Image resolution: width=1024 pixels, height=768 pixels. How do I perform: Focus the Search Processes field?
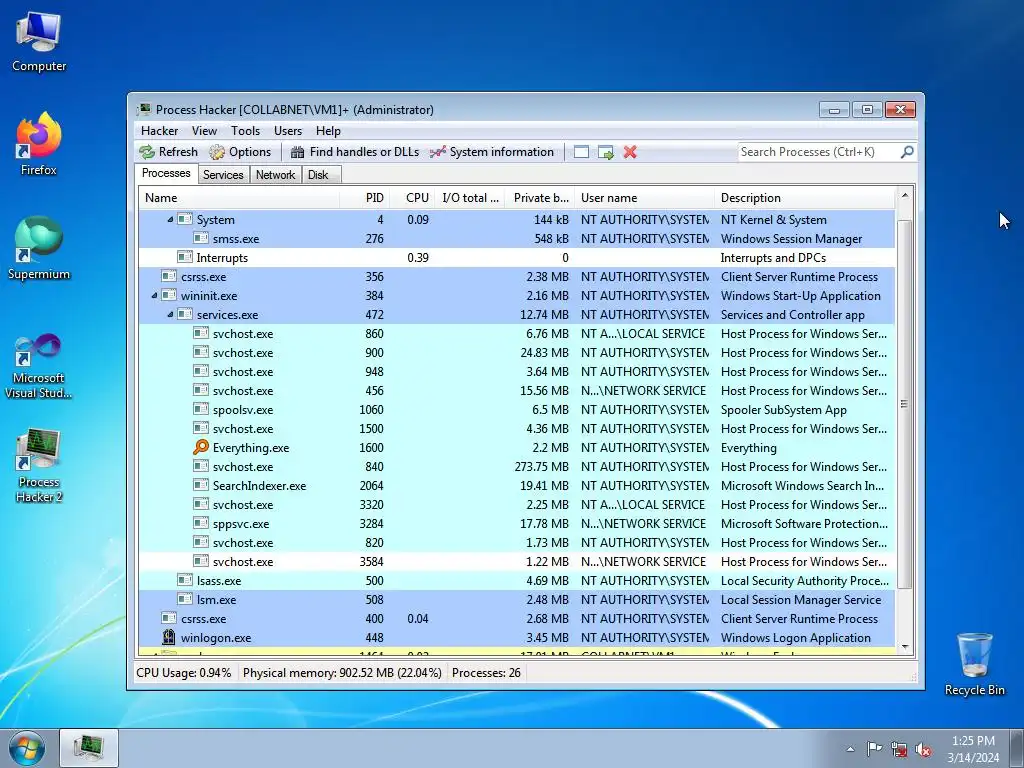(818, 152)
